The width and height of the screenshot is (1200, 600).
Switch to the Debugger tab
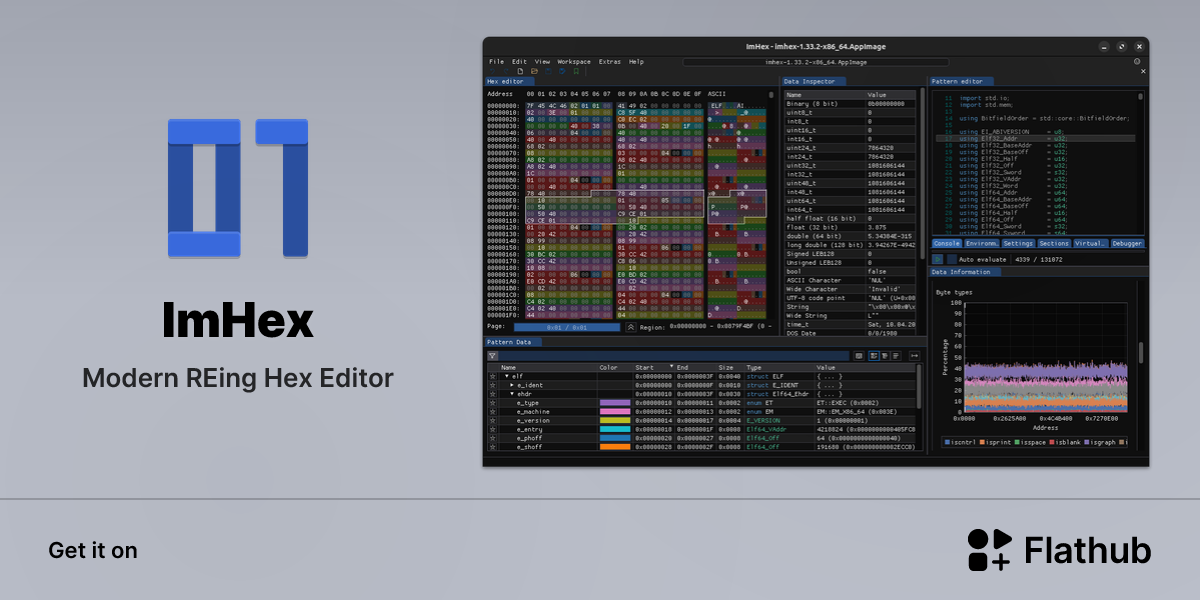click(x=1127, y=244)
